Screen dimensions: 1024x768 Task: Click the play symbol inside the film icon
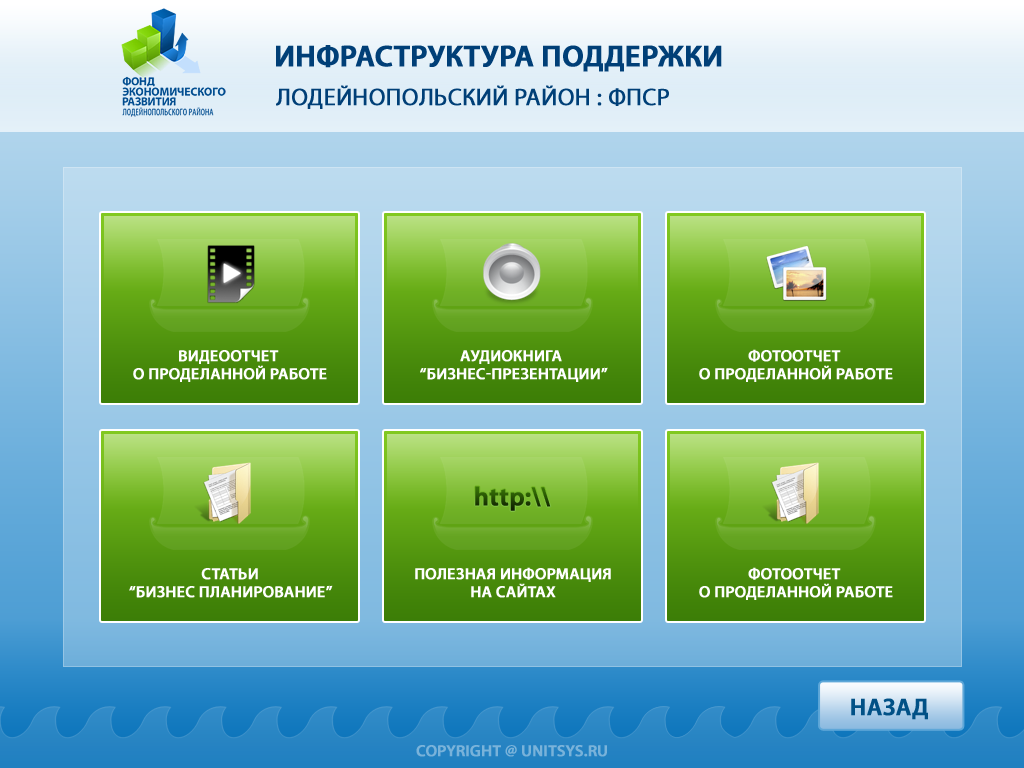(x=232, y=275)
